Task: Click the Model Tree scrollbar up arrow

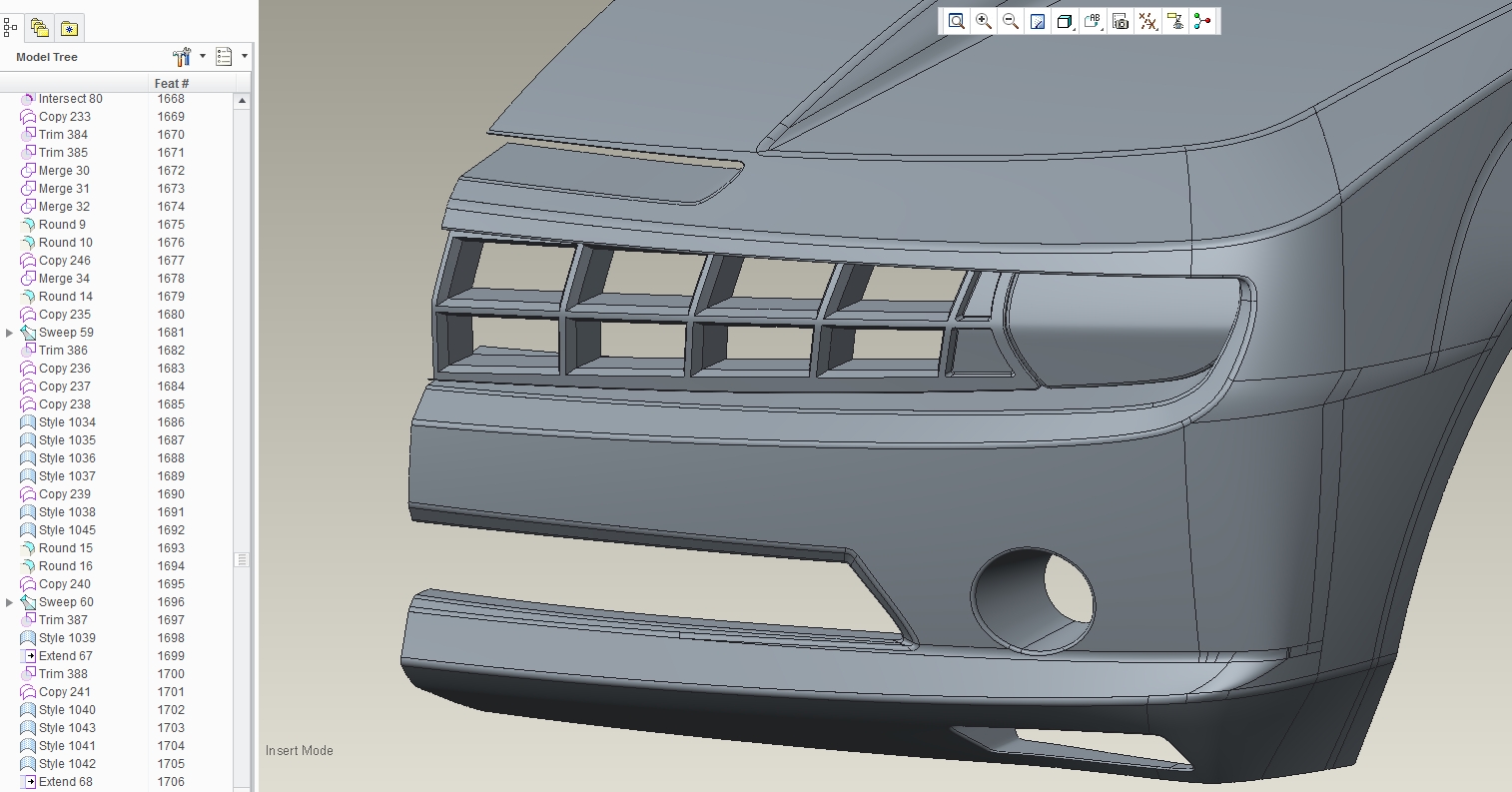Action: [242, 101]
